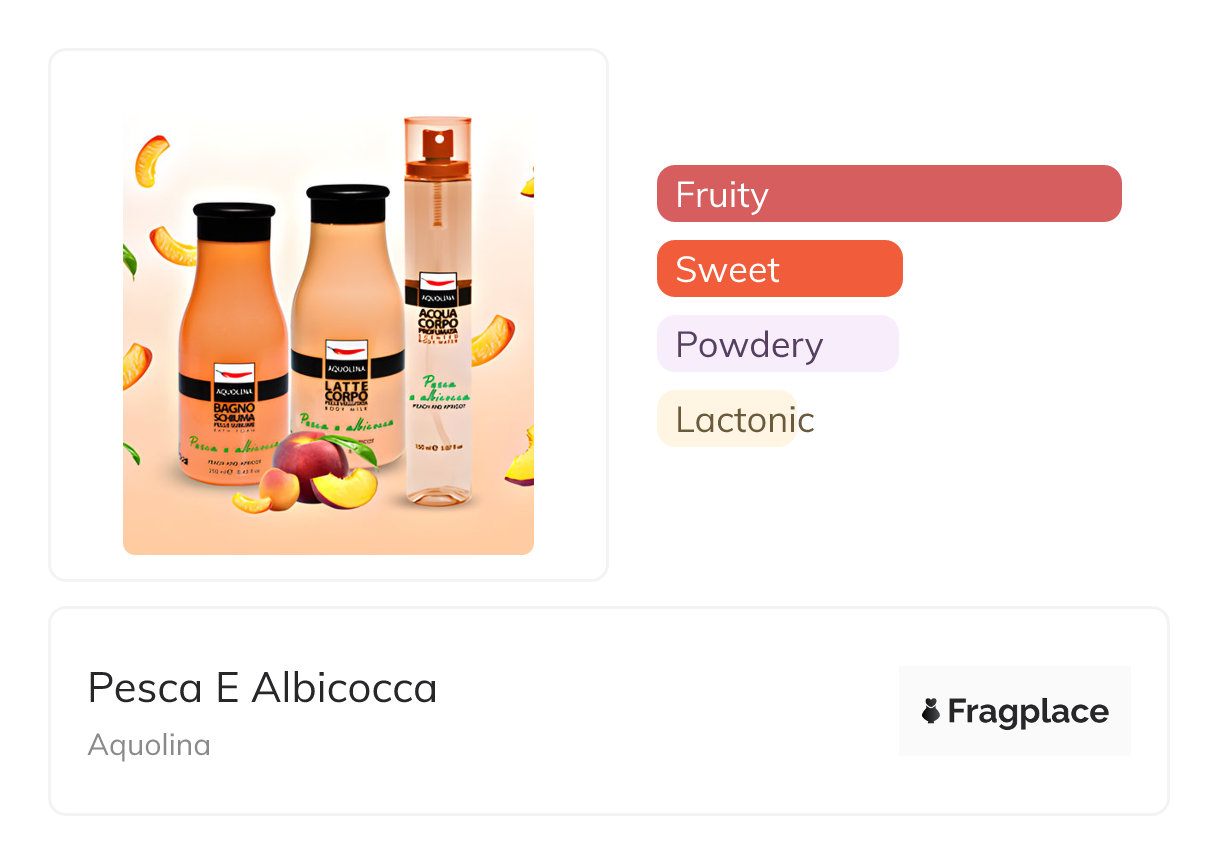Click the Latte Corpo body milk bottle

pyautogui.click(x=348, y=320)
